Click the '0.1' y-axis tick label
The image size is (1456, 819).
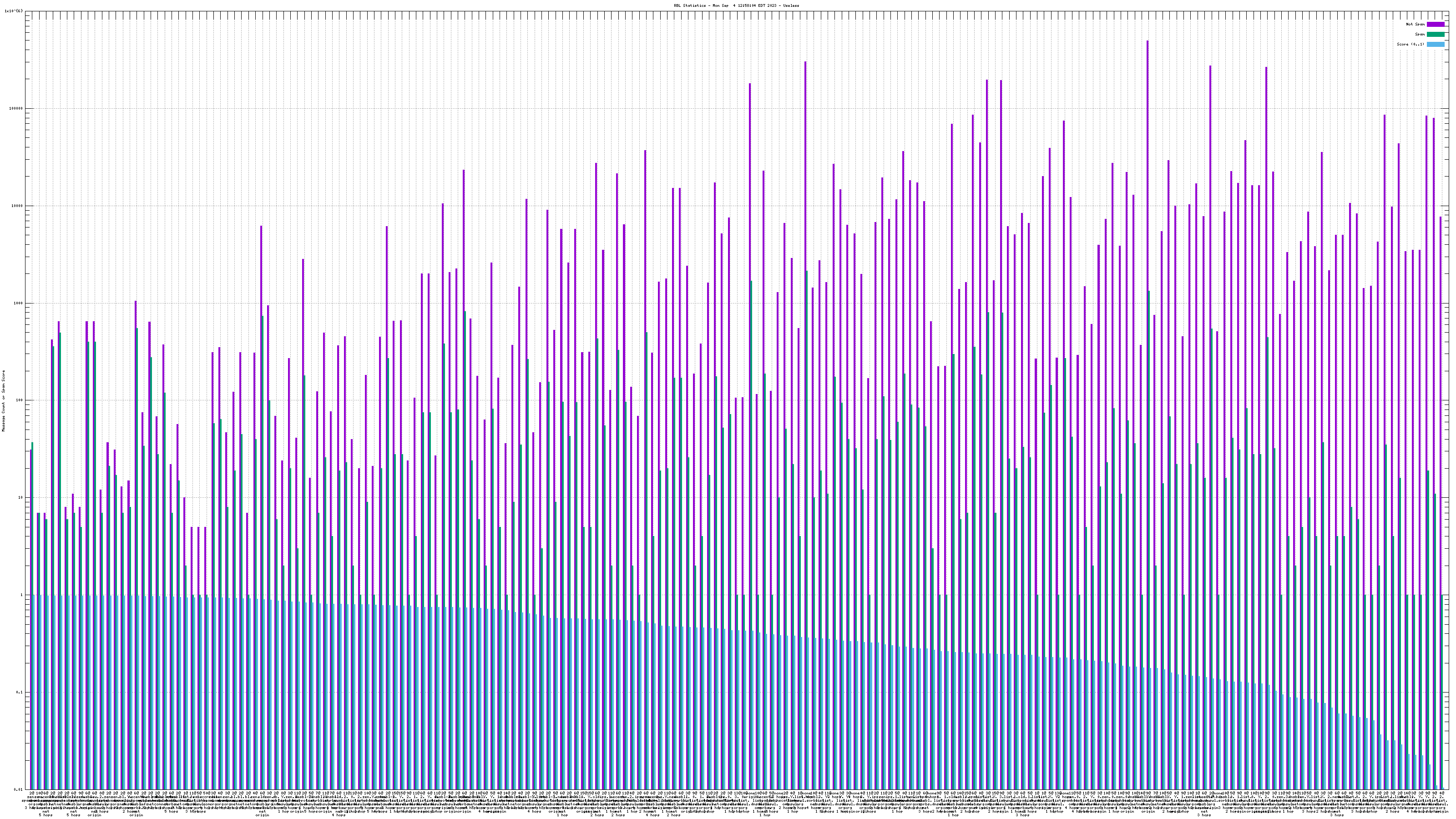tap(19, 693)
